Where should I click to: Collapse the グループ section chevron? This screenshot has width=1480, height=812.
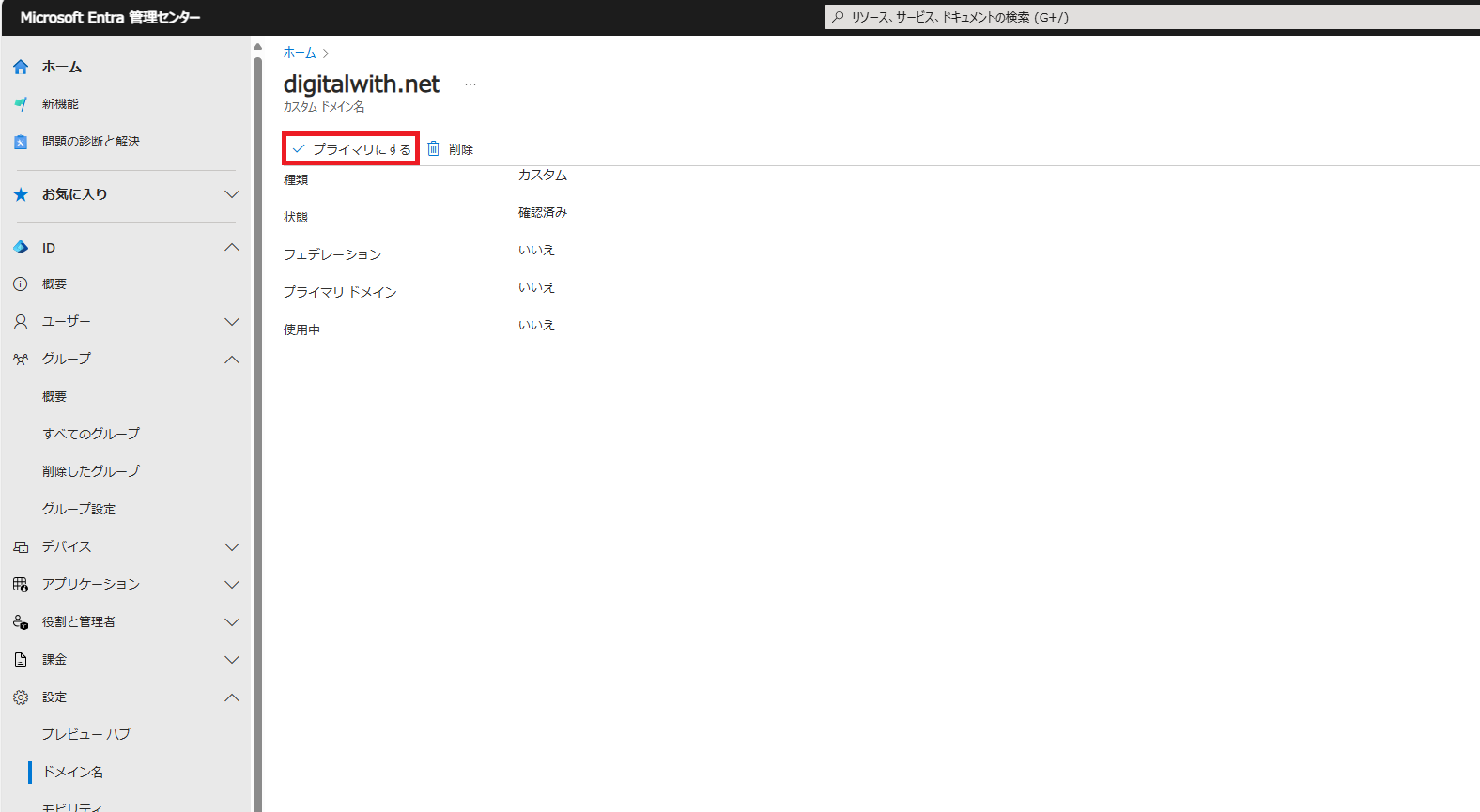[232, 360]
